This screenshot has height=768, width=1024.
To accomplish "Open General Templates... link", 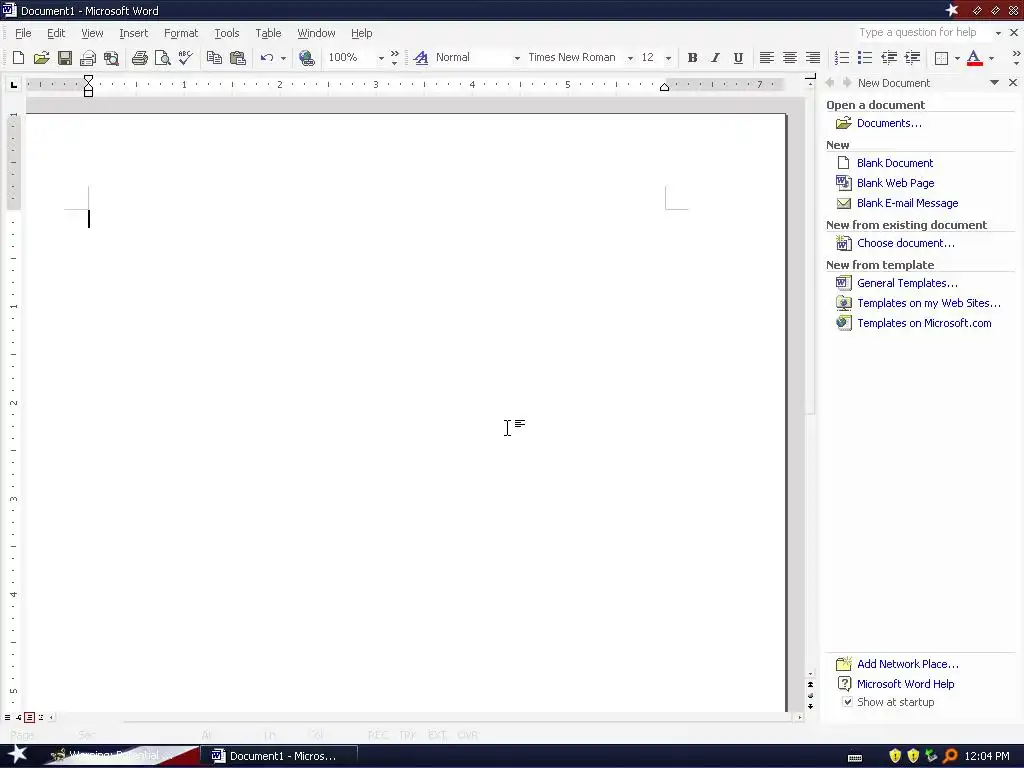I will pos(907,283).
